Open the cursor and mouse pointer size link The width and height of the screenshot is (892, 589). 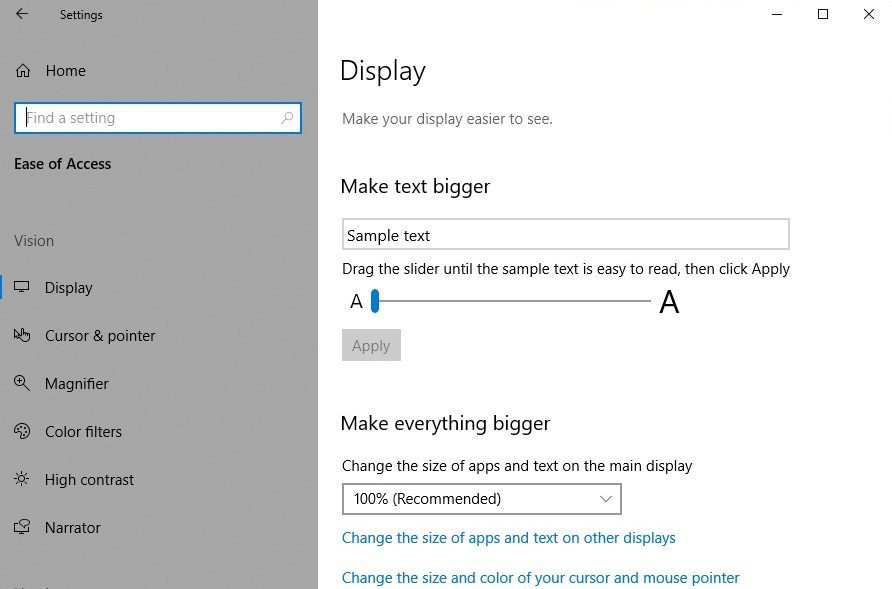coord(540,578)
